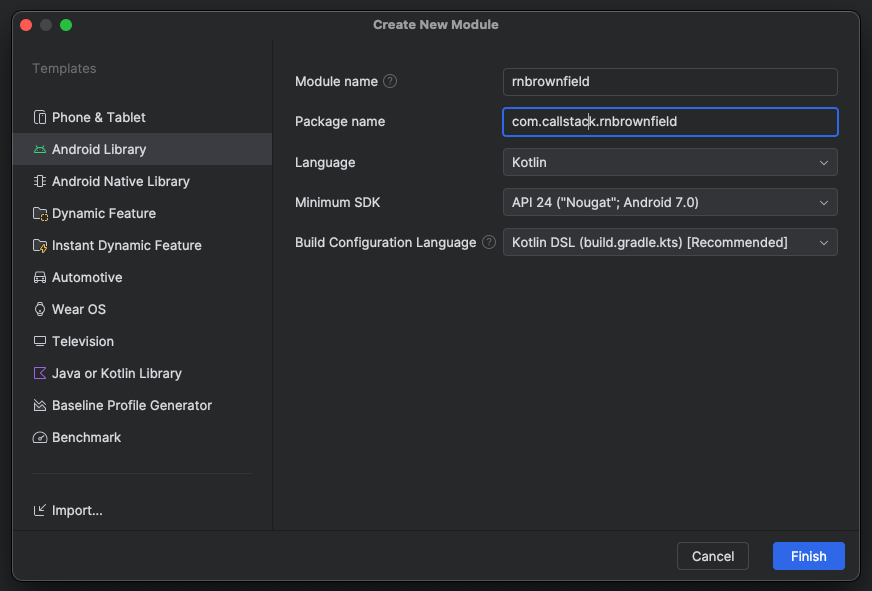This screenshot has width=872, height=591.
Task: Choose Java or Kotlin Library template
Action: [116, 373]
